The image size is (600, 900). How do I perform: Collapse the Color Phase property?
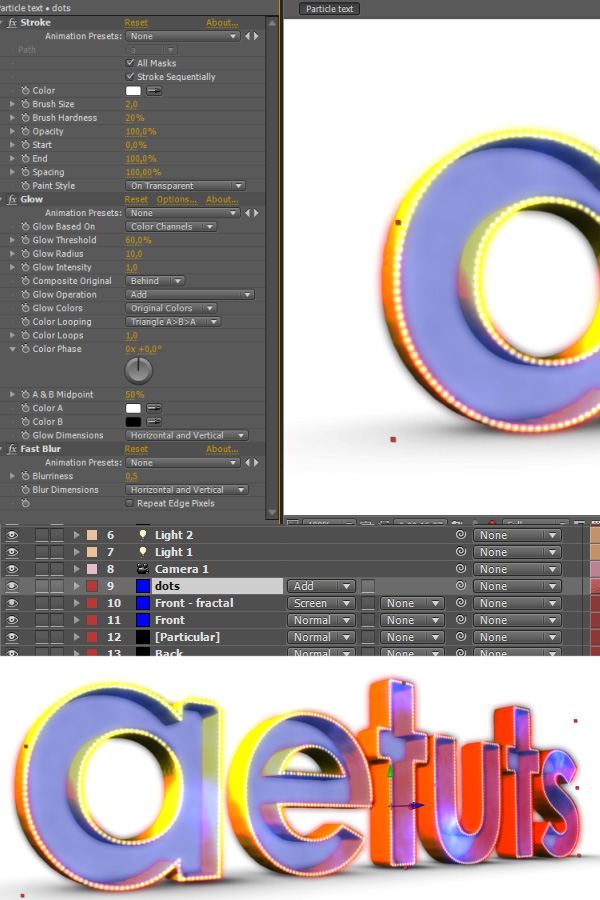(12, 349)
